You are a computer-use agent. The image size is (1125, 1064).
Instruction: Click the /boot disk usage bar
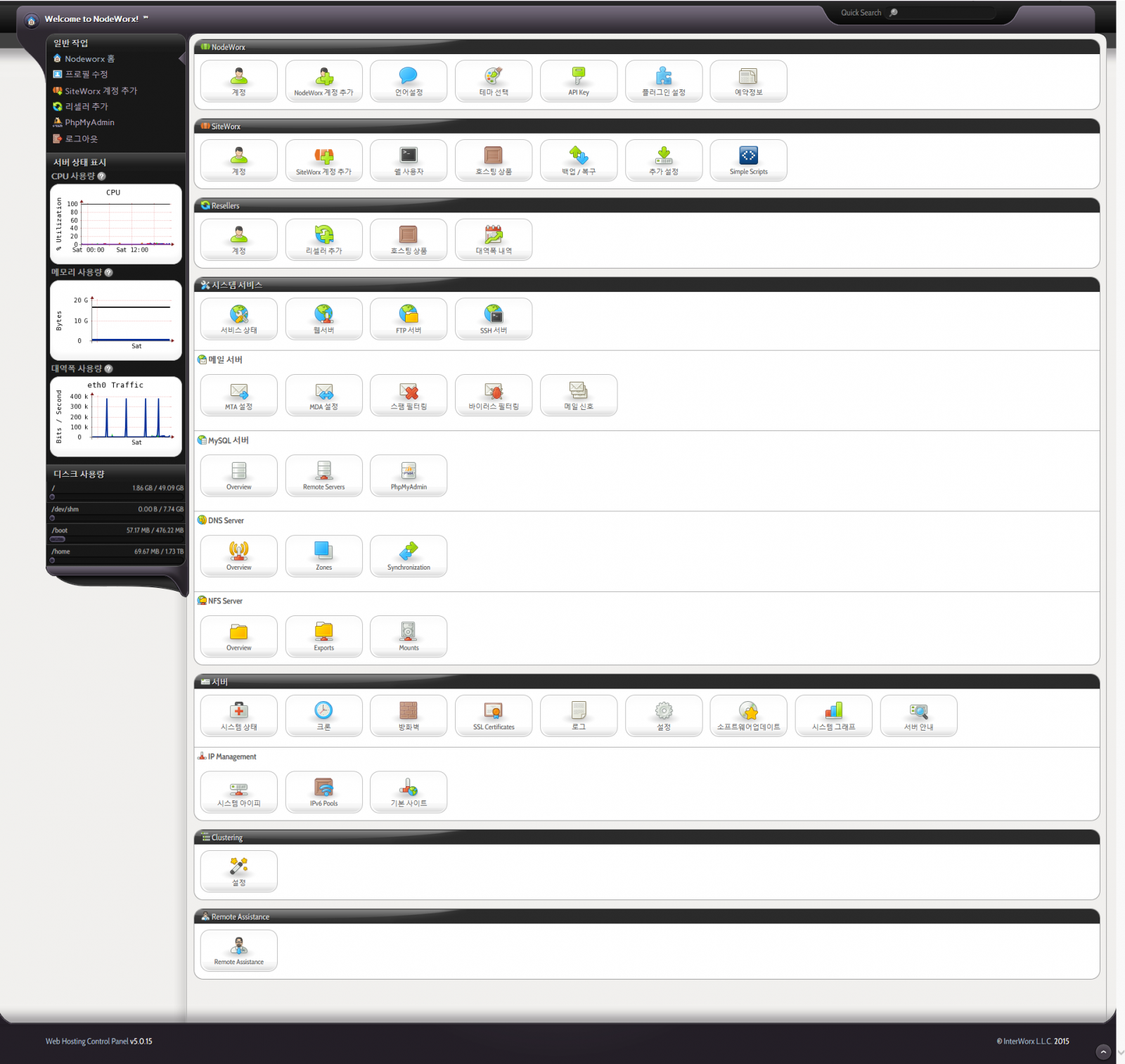pos(58,539)
